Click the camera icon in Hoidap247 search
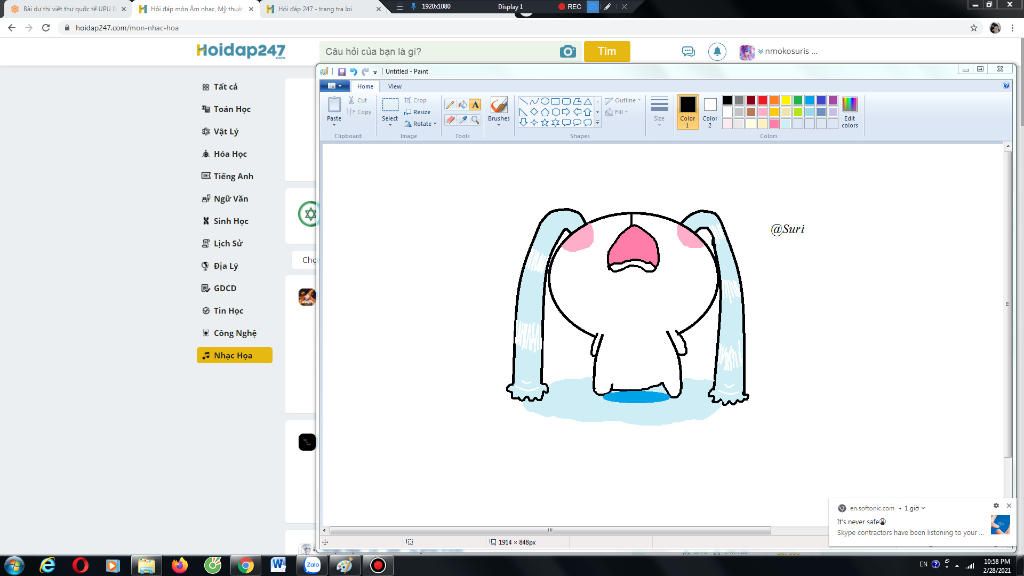This screenshot has width=1024, height=576. [x=568, y=52]
